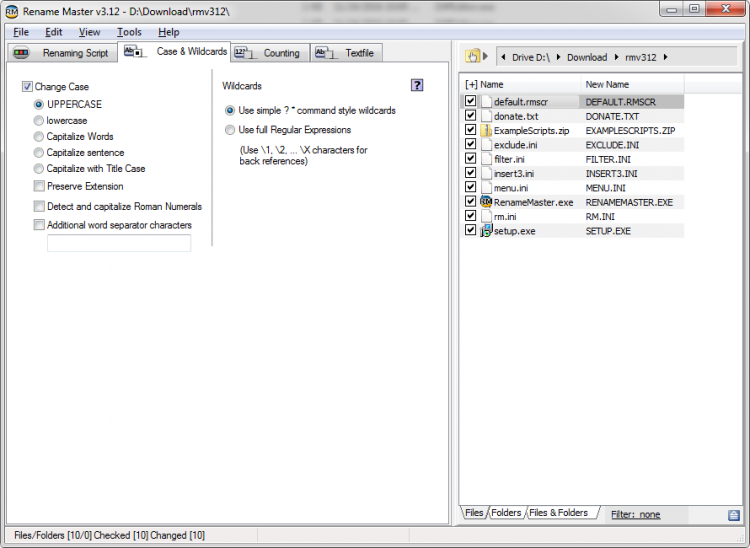Enable Additional word separator characters checkbox
750x548 pixels.
[x=39, y=224]
